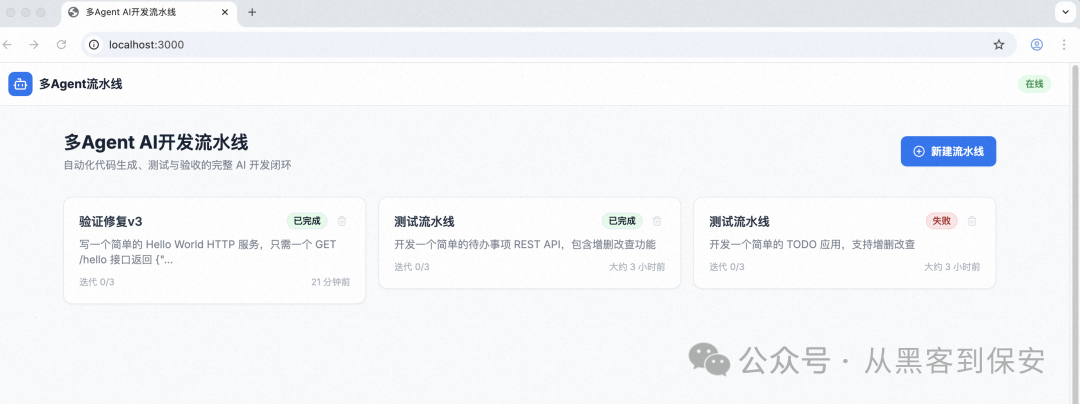
Task: Click the 多Agent流水线 header title
Action: tap(81, 84)
